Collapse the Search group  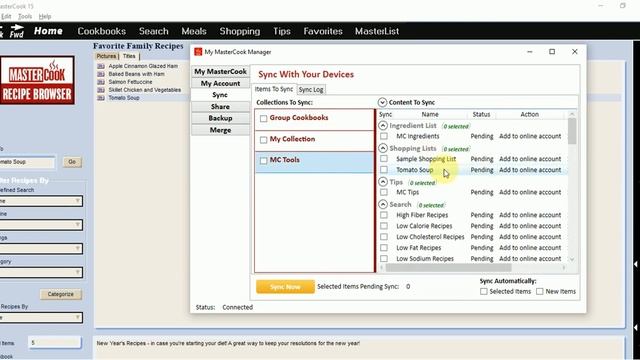click(x=383, y=204)
